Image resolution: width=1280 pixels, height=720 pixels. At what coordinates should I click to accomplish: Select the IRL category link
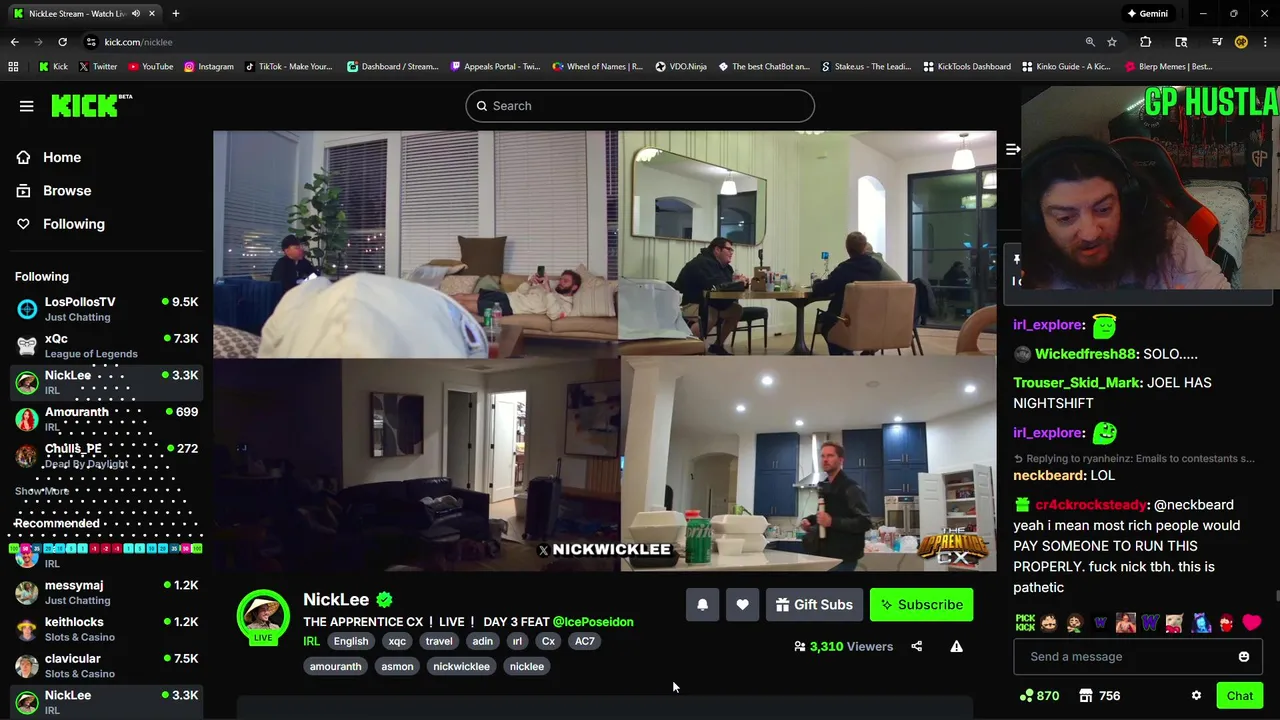[x=311, y=641]
